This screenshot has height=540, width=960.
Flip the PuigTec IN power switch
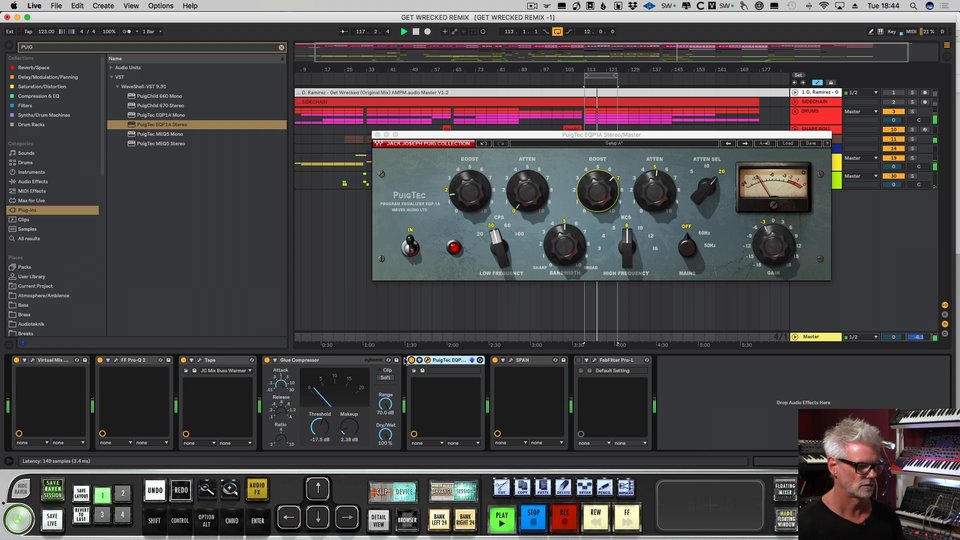pos(410,246)
